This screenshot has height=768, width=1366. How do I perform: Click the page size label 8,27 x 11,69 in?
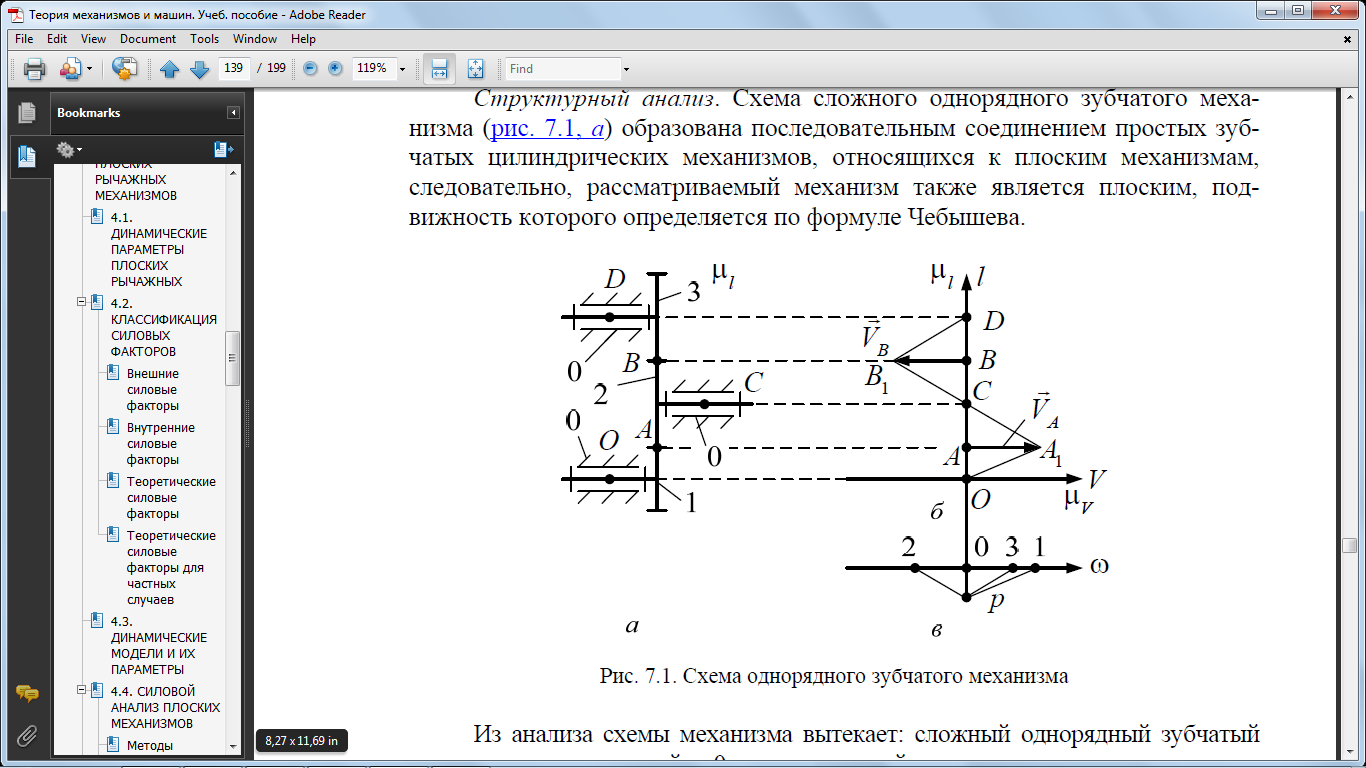click(302, 741)
